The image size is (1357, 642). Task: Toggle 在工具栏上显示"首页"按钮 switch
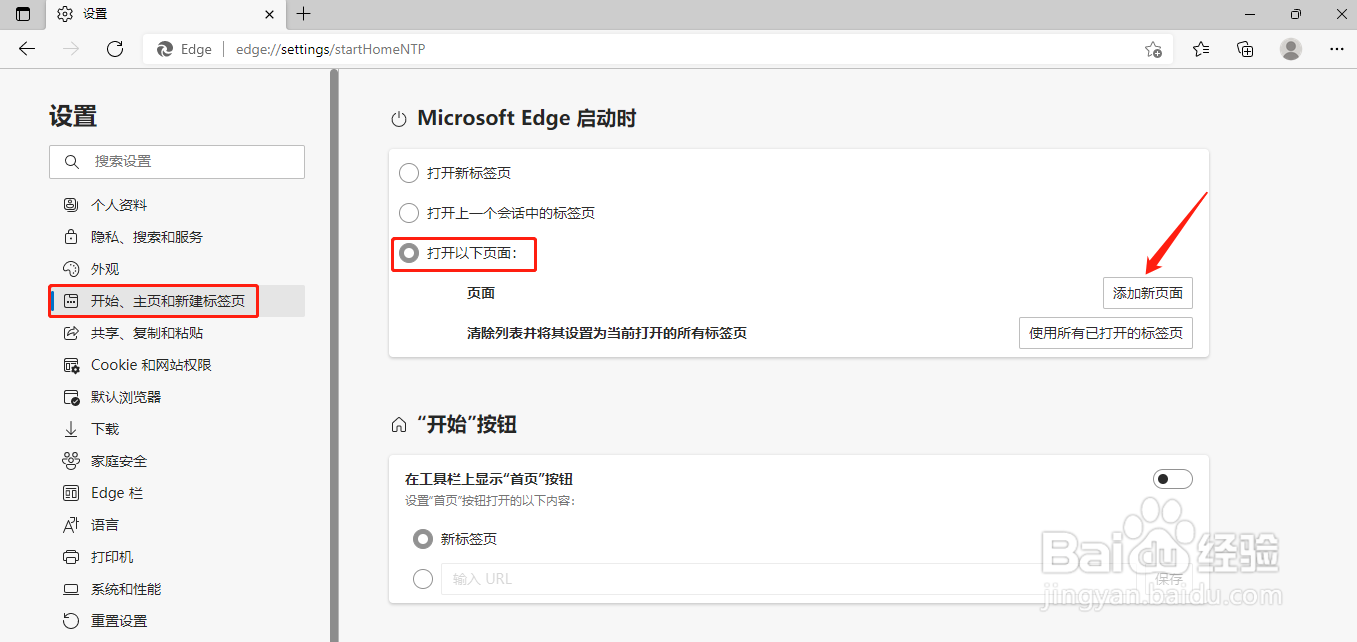coord(1173,479)
